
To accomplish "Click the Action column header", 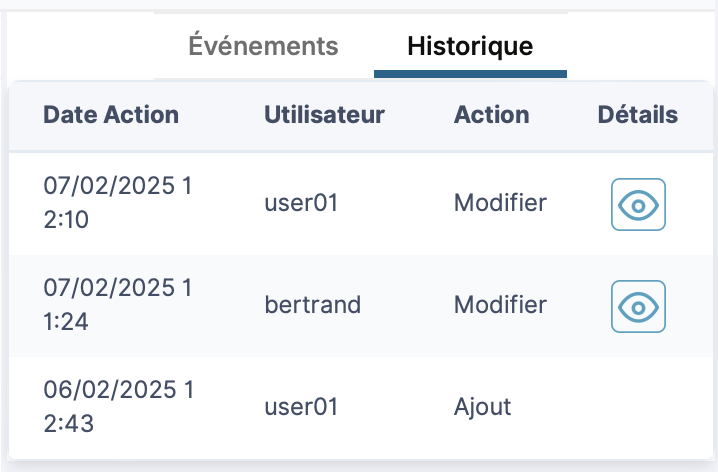I will [x=491, y=115].
